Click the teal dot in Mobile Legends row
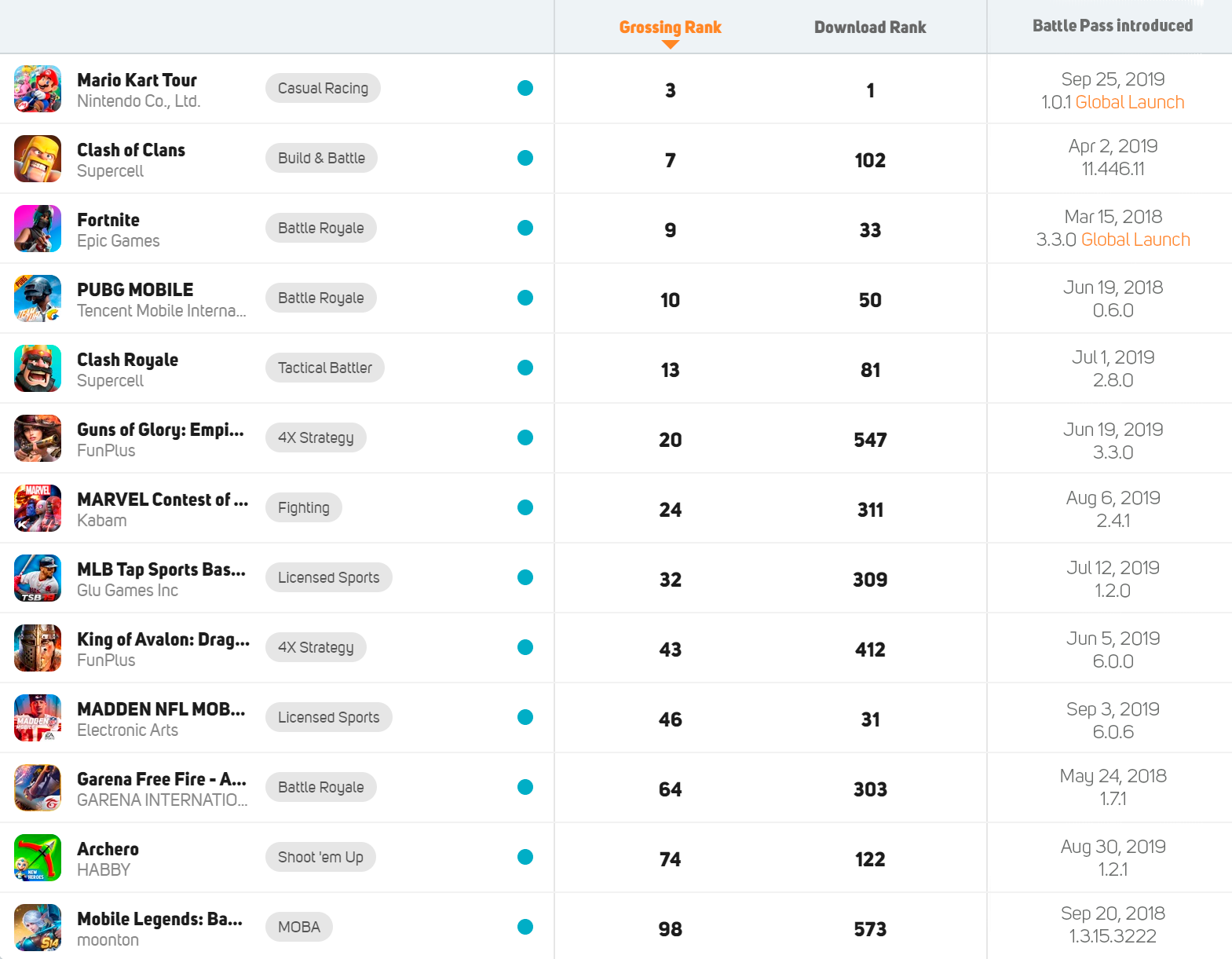The height and width of the screenshot is (959, 1232). pos(525,927)
